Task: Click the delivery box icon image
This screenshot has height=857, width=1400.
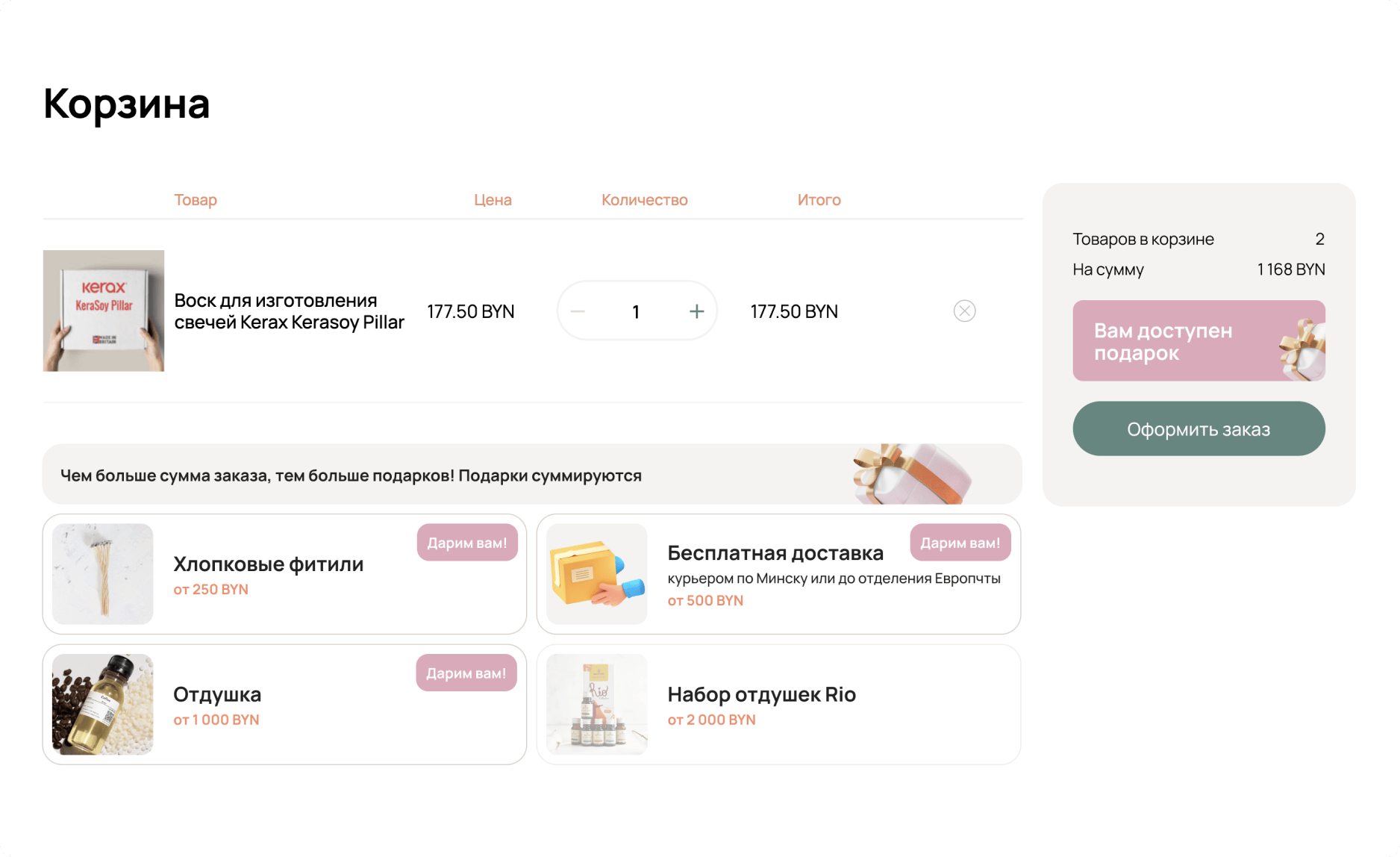Action: click(597, 574)
